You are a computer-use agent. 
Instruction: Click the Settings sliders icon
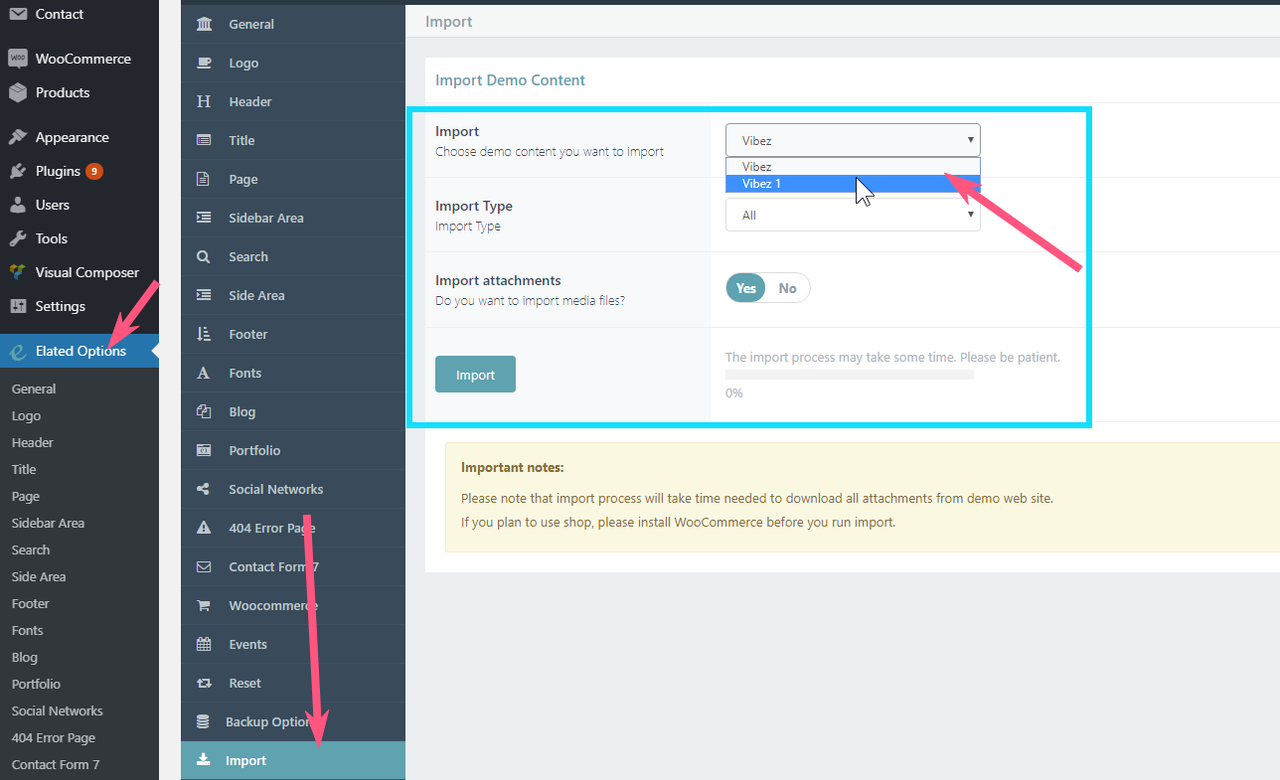coord(18,306)
